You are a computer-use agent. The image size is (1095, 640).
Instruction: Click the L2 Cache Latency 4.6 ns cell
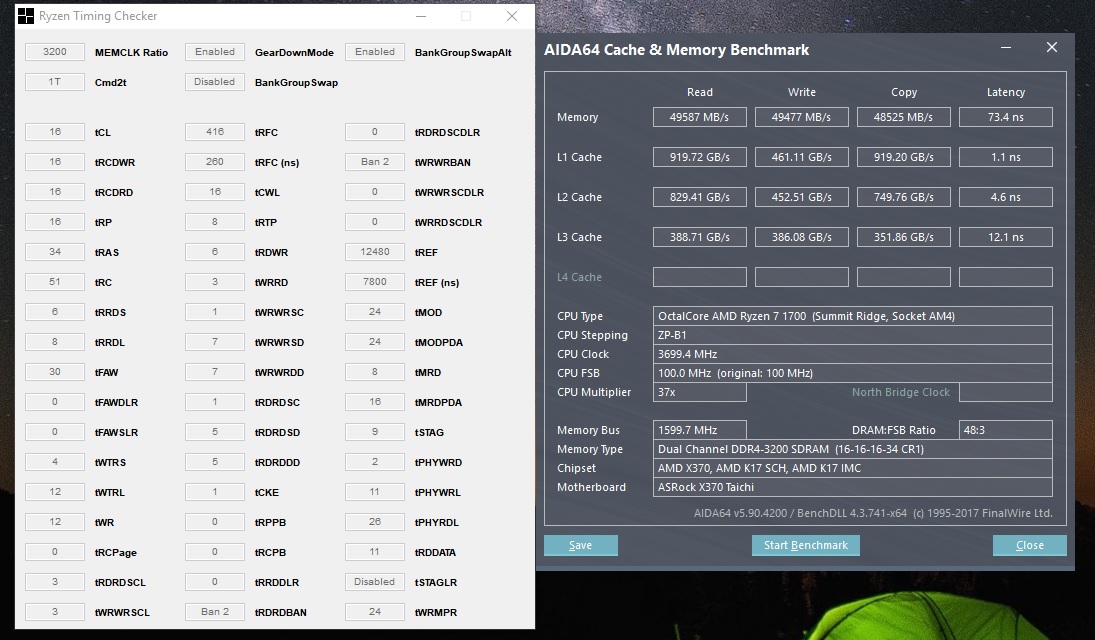coord(1006,197)
